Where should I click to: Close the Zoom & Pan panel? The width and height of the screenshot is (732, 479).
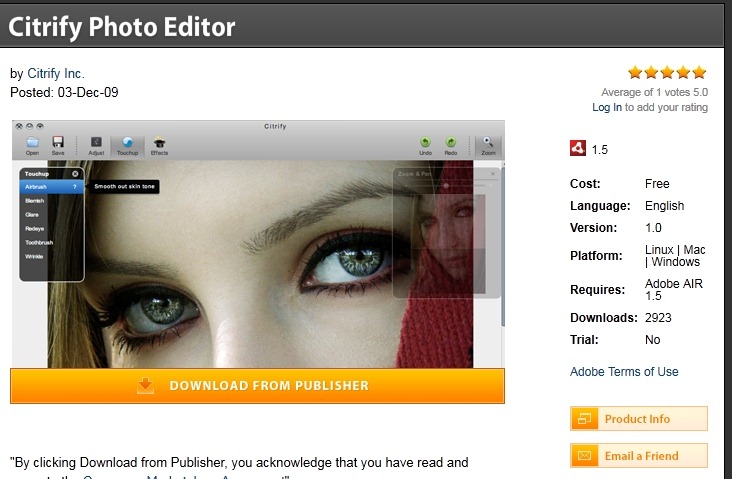click(x=493, y=174)
